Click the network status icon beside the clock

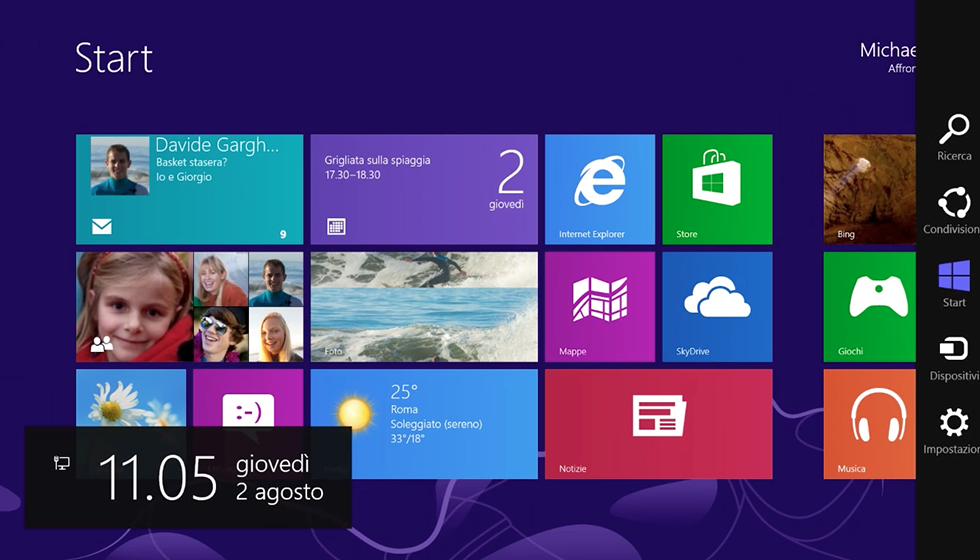click(62, 463)
